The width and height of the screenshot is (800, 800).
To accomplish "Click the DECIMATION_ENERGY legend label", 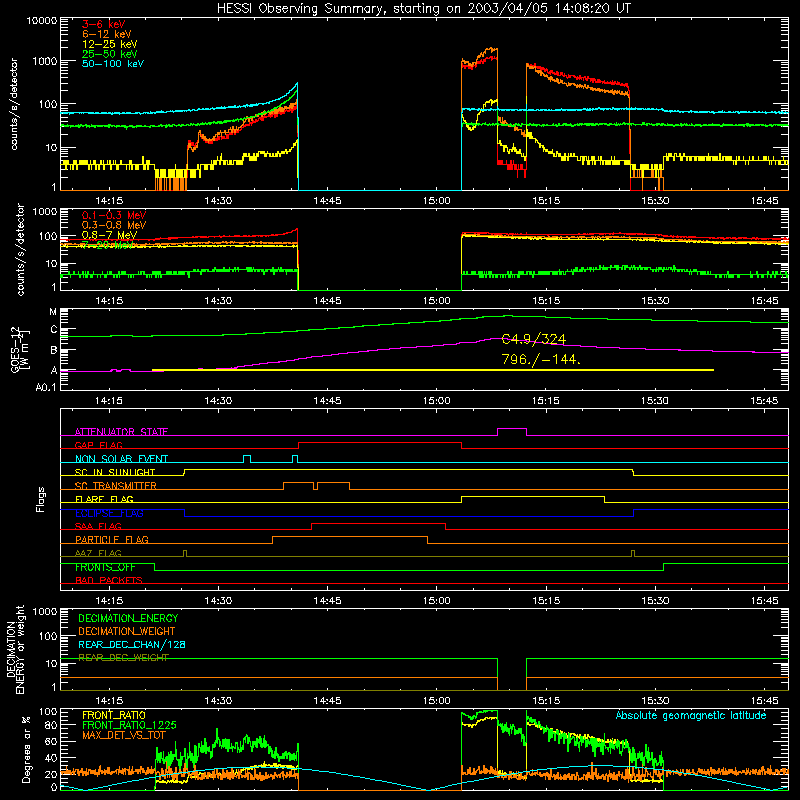I will (x=128, y=618).
